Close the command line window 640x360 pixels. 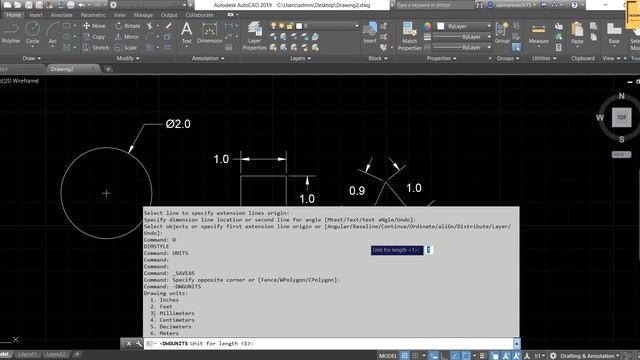128,344
